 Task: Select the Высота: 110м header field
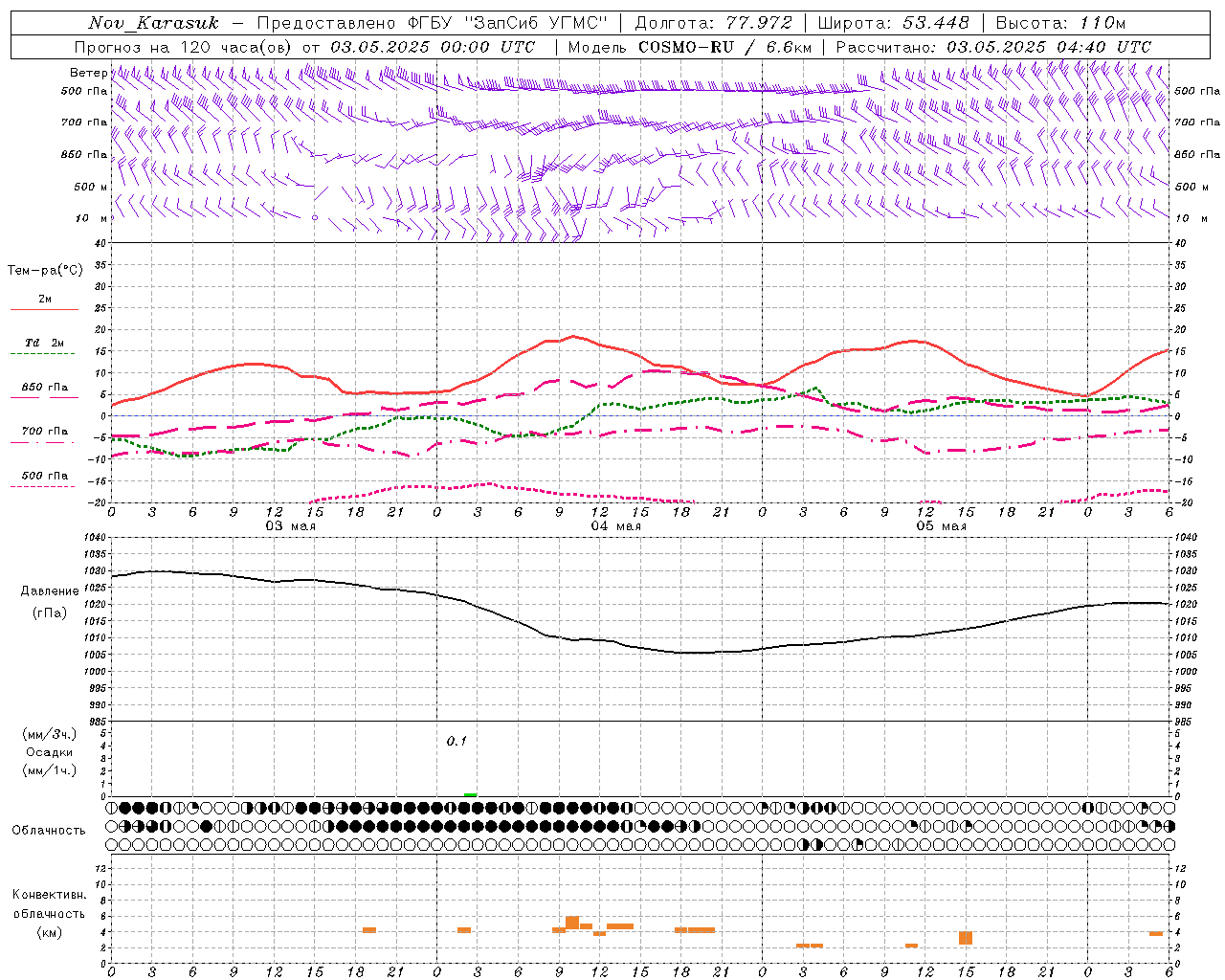pyautogui.click(x=1061, y=22)
